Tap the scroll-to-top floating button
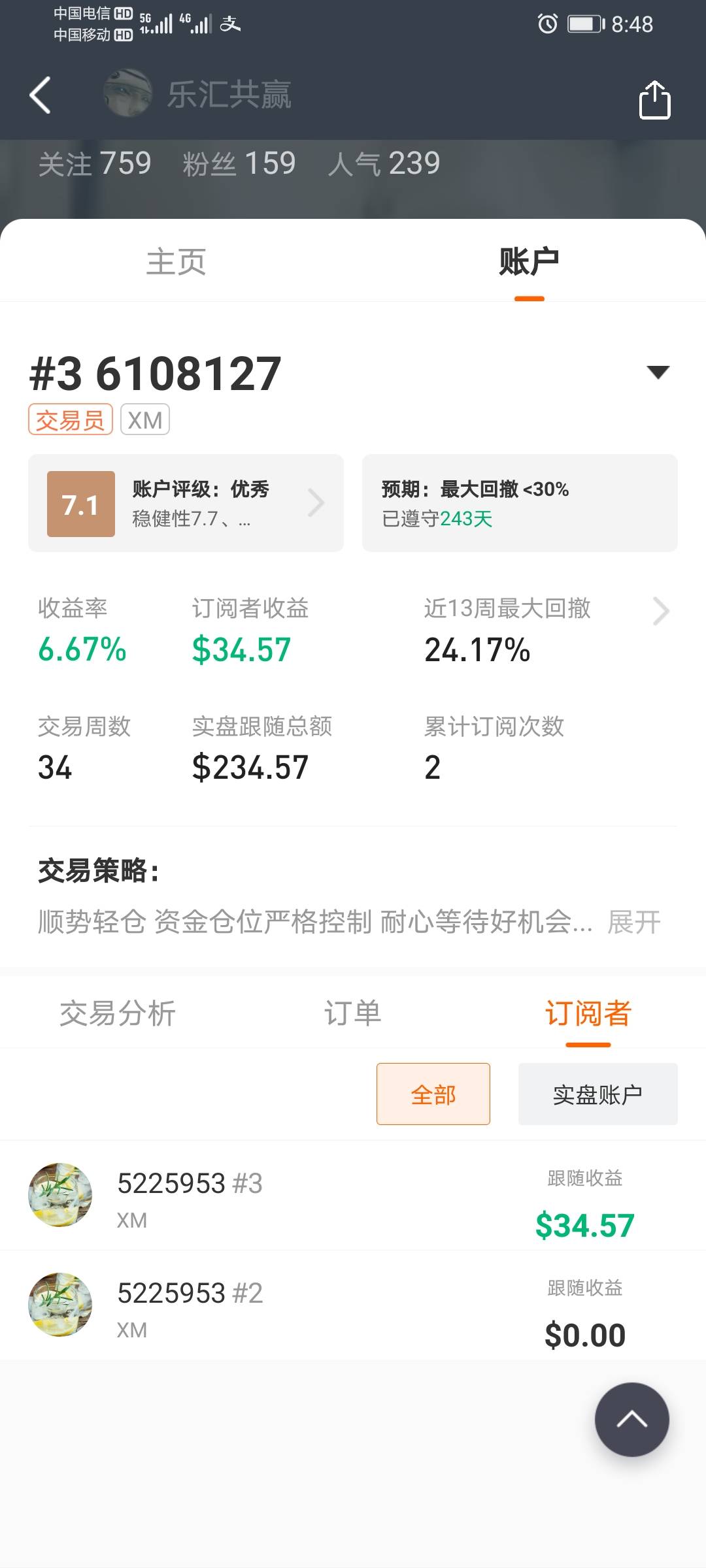 [x=631, y=1419]
